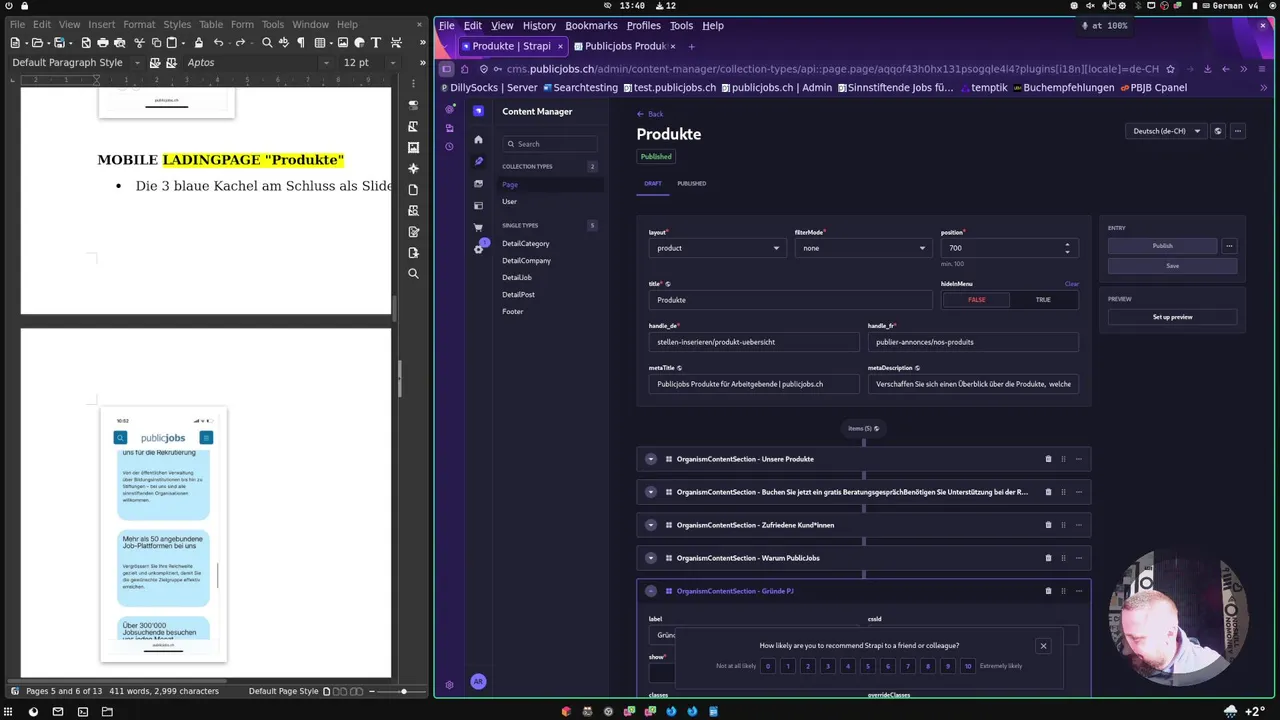
Task: Expand 'Zufriedene Kund*innen' section chevron
Action: coord(651,525)
